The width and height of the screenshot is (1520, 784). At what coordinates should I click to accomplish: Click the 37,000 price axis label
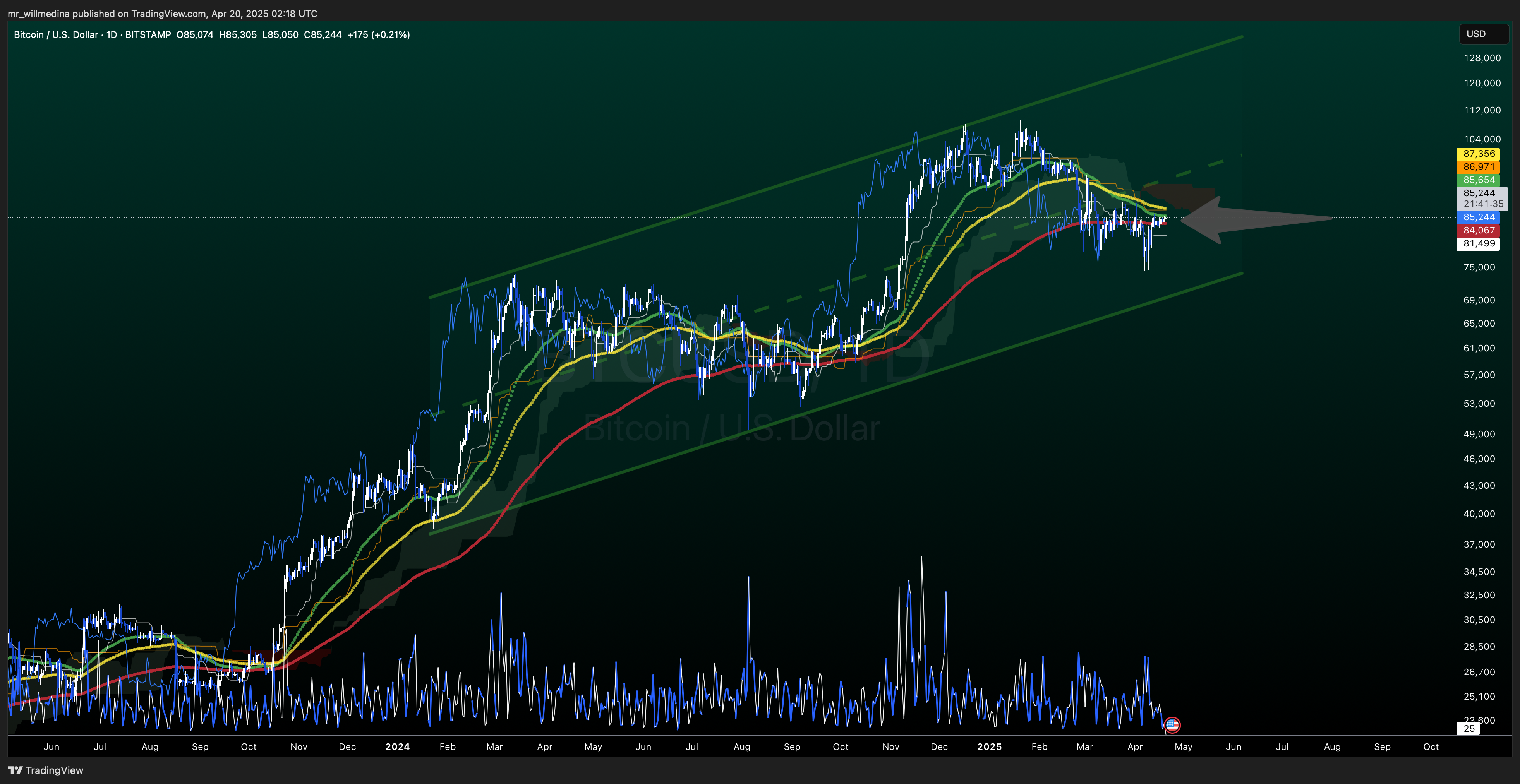(x=1479, y=544)
